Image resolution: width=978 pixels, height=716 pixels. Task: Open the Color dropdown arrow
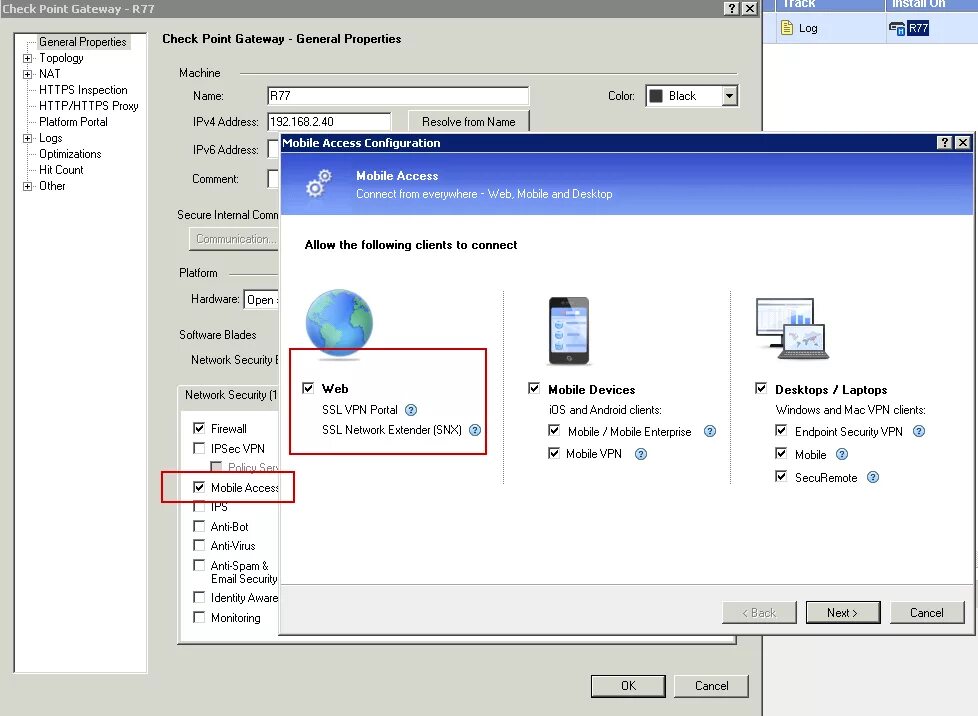[x=730, y=96]
